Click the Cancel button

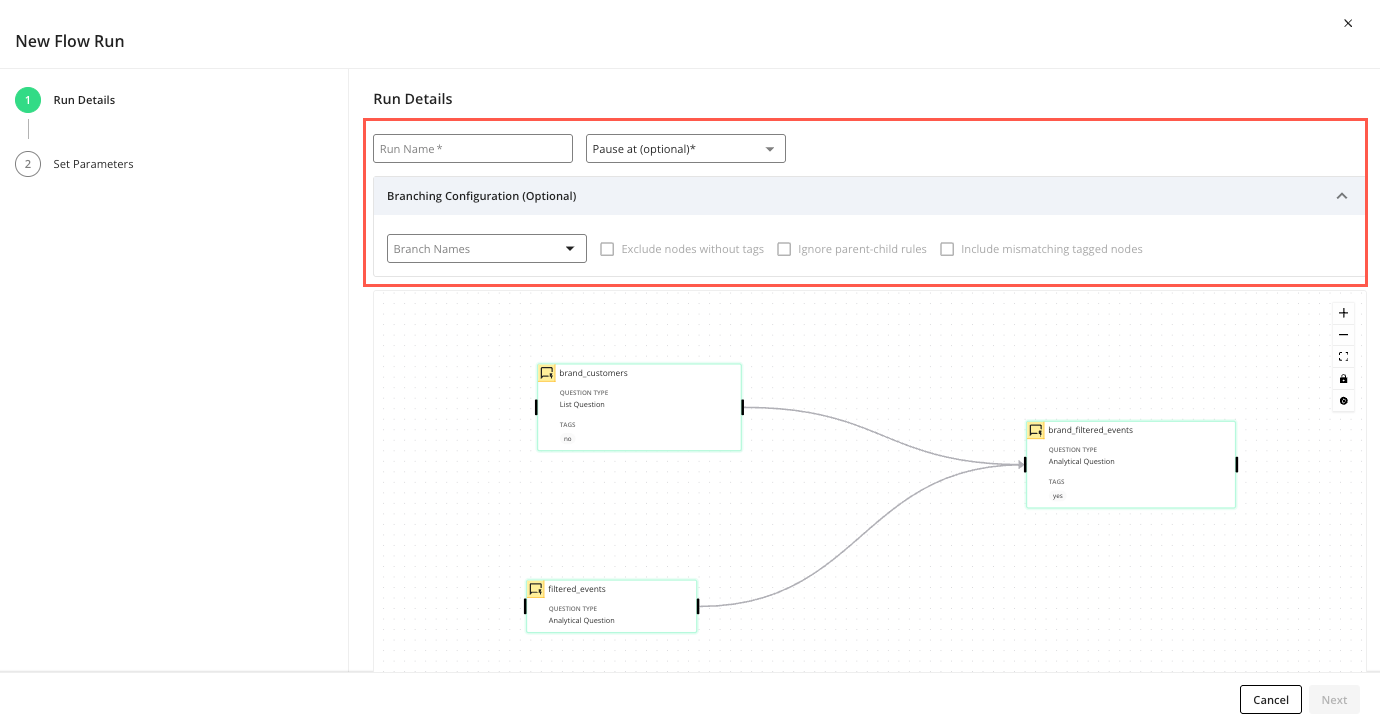[x=1270, y=699]
